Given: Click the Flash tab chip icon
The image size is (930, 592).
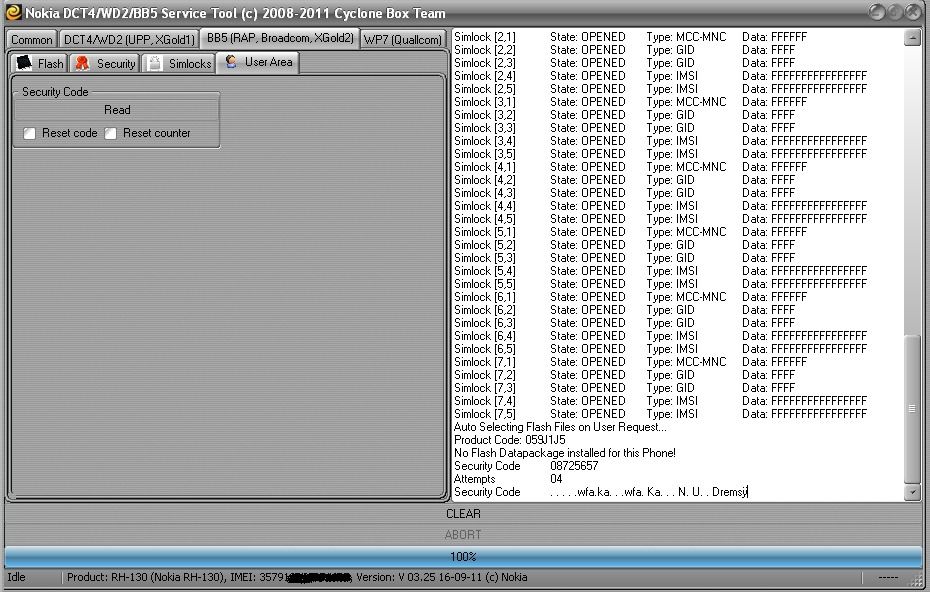Looking at the screenshot, I should click(x=25, y=63).
